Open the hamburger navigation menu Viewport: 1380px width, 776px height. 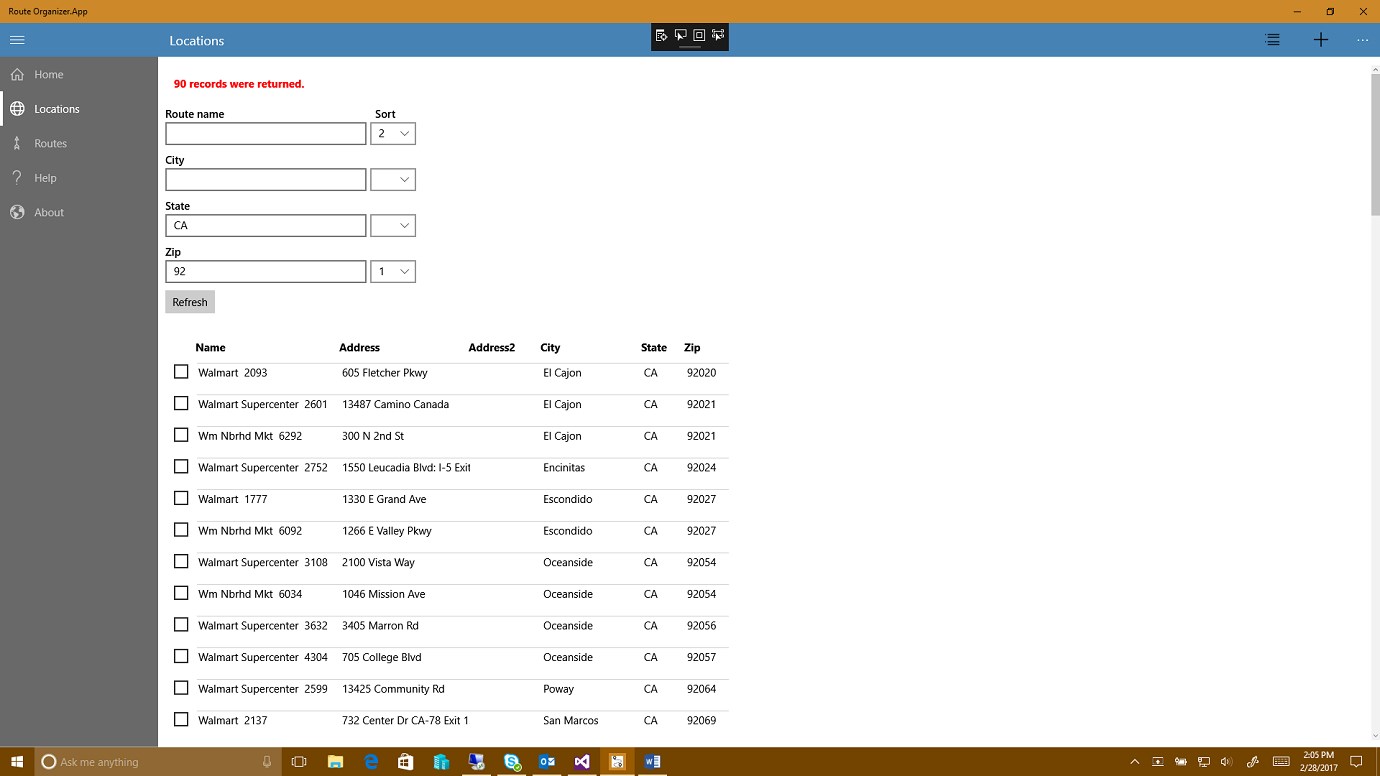(x=17, y=40)
